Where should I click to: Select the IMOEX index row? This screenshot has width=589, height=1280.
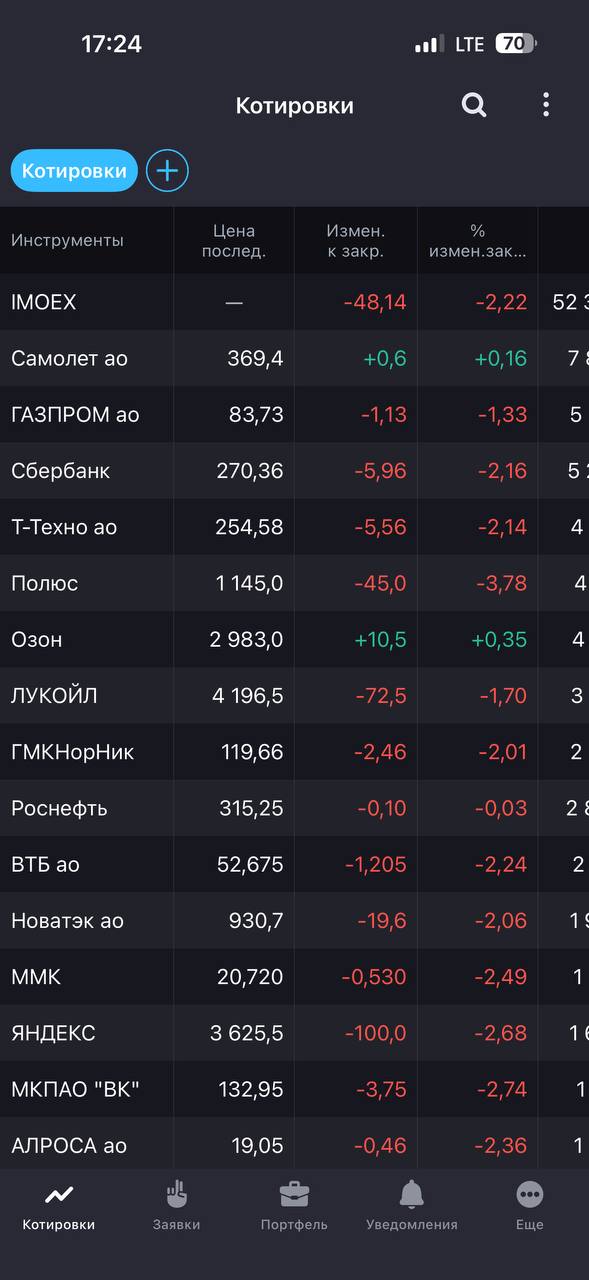pyautogui.click(x=294, y=302)
